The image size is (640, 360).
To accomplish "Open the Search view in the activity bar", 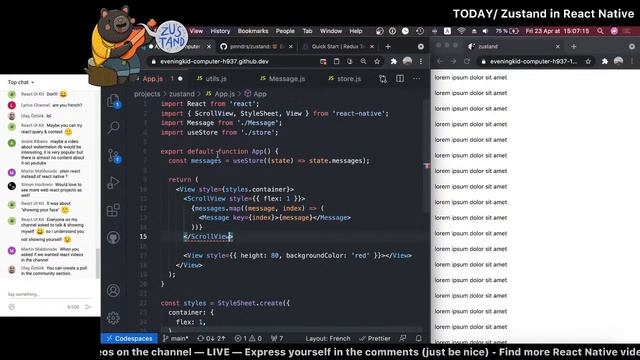I will click(x=113, y=127).
